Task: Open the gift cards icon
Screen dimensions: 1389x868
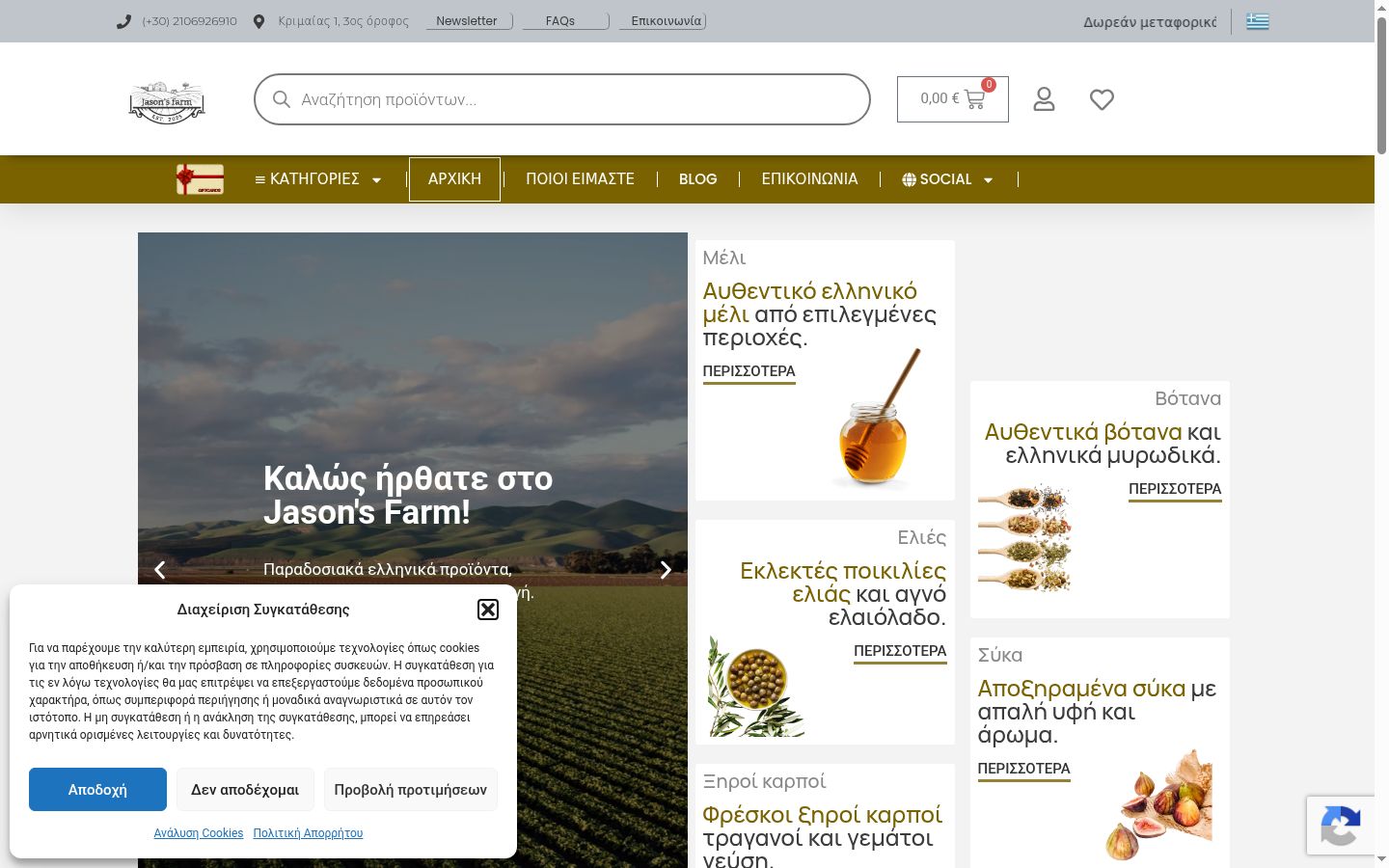Action: [200, 179]
